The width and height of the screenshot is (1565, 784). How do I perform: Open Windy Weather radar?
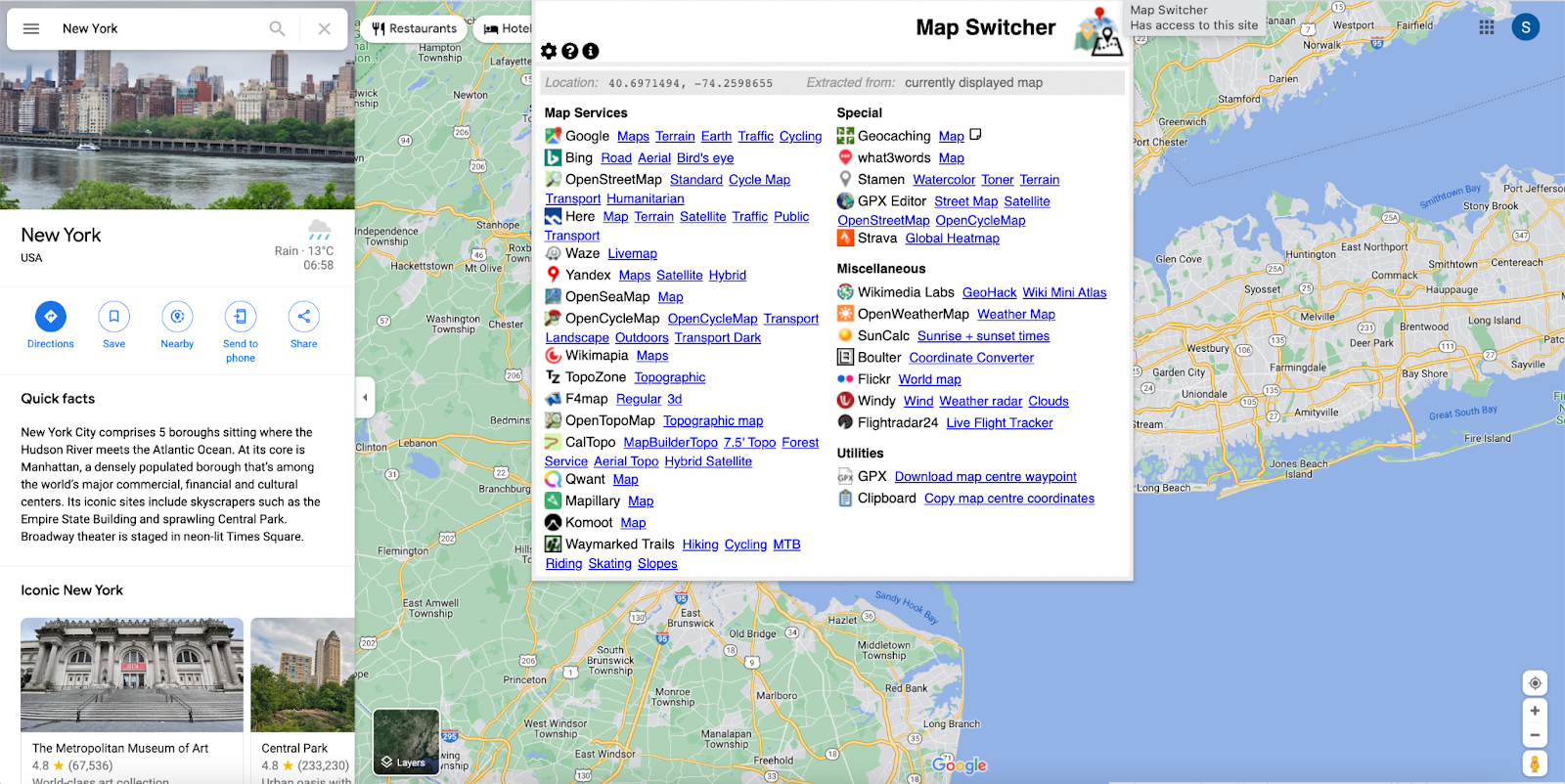[981, 402]
